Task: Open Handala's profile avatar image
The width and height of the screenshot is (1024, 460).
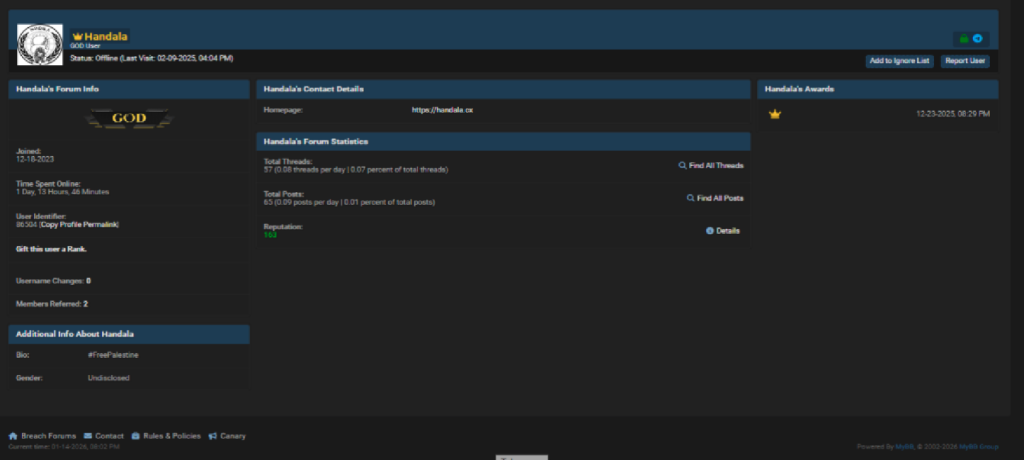Action: [40, 45]
